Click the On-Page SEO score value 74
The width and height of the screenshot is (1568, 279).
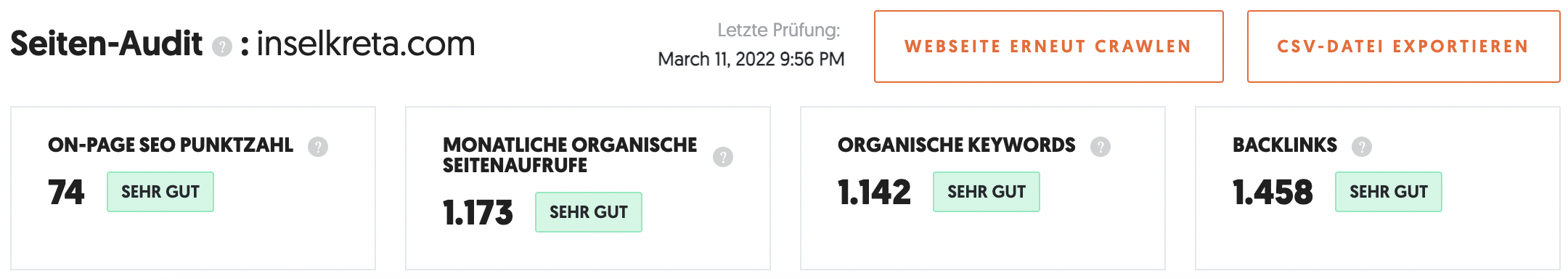pos(66,193)
